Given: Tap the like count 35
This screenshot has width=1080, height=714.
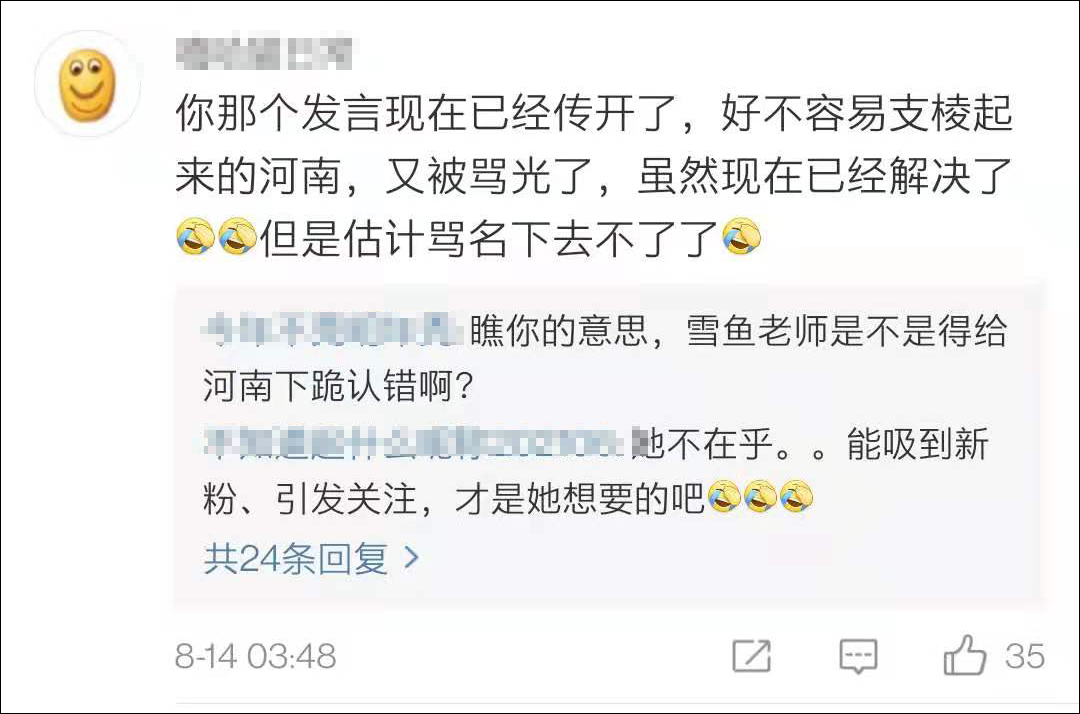Looking at the screenshot, I should pos(1024,656).
